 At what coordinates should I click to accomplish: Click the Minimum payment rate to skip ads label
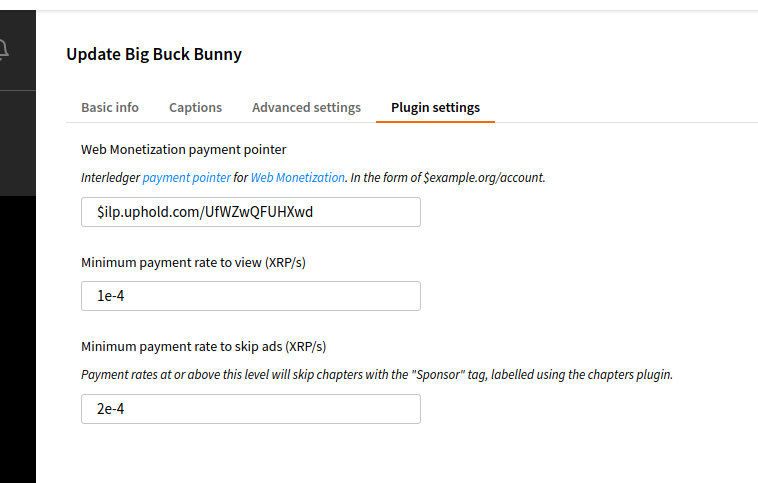[x=203, y=347]
